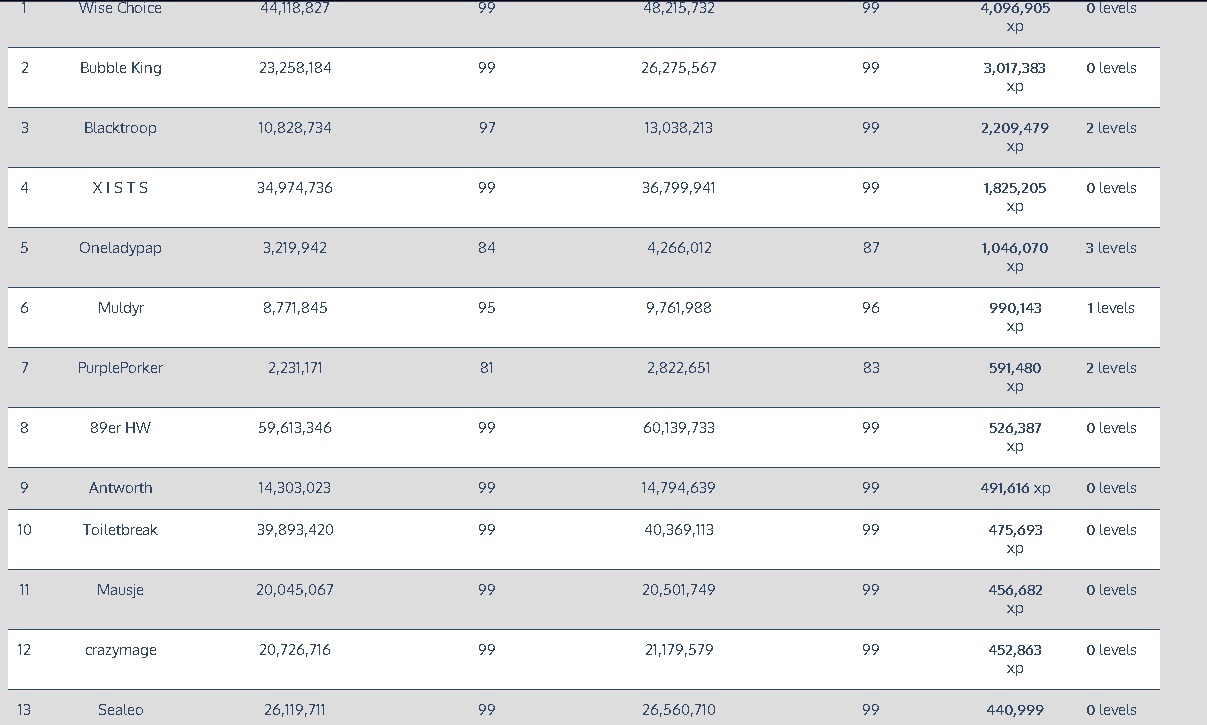Click the Sealeo player name
This screenshot has width=1207, height=725.
[120, 710]
